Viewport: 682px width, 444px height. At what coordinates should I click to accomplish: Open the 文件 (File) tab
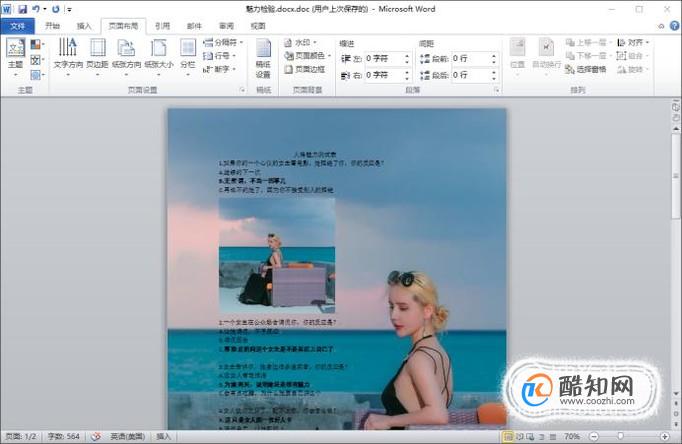(17, 26)
